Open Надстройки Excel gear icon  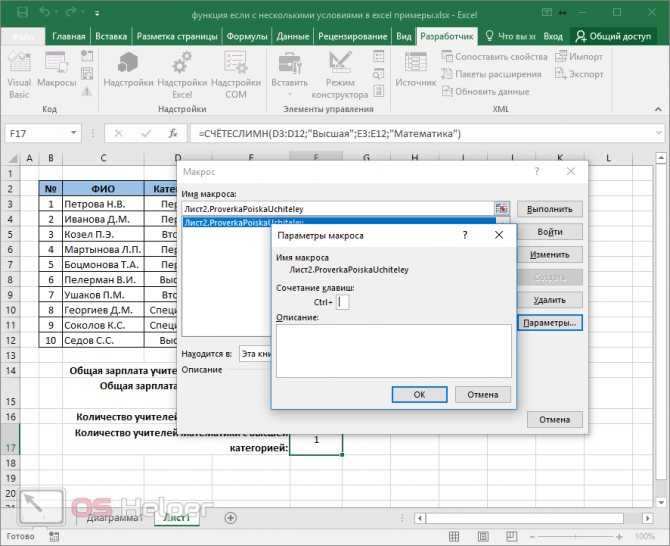coord(182,75)
